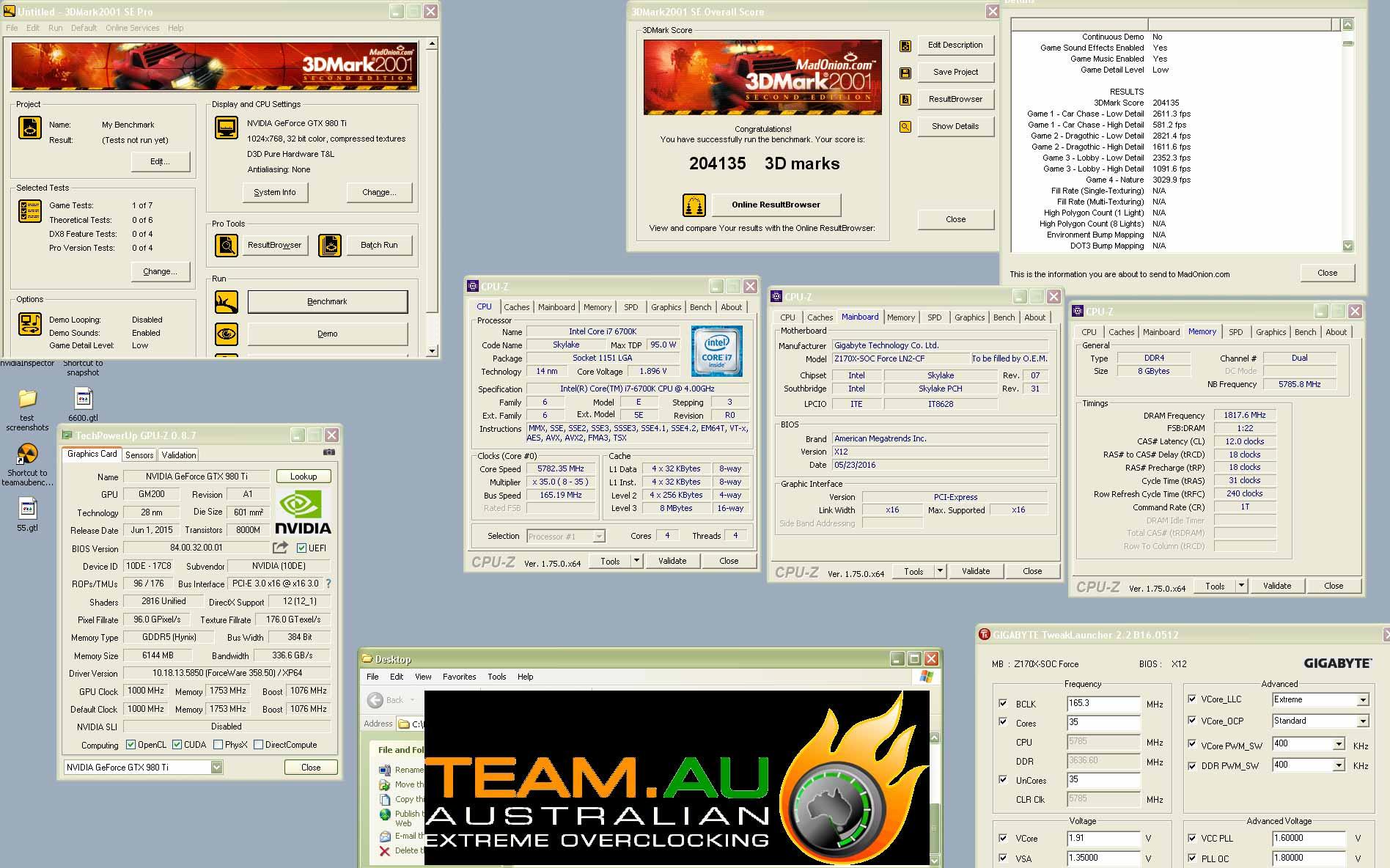Click the Show Details magnifier icon

point(905,127)
